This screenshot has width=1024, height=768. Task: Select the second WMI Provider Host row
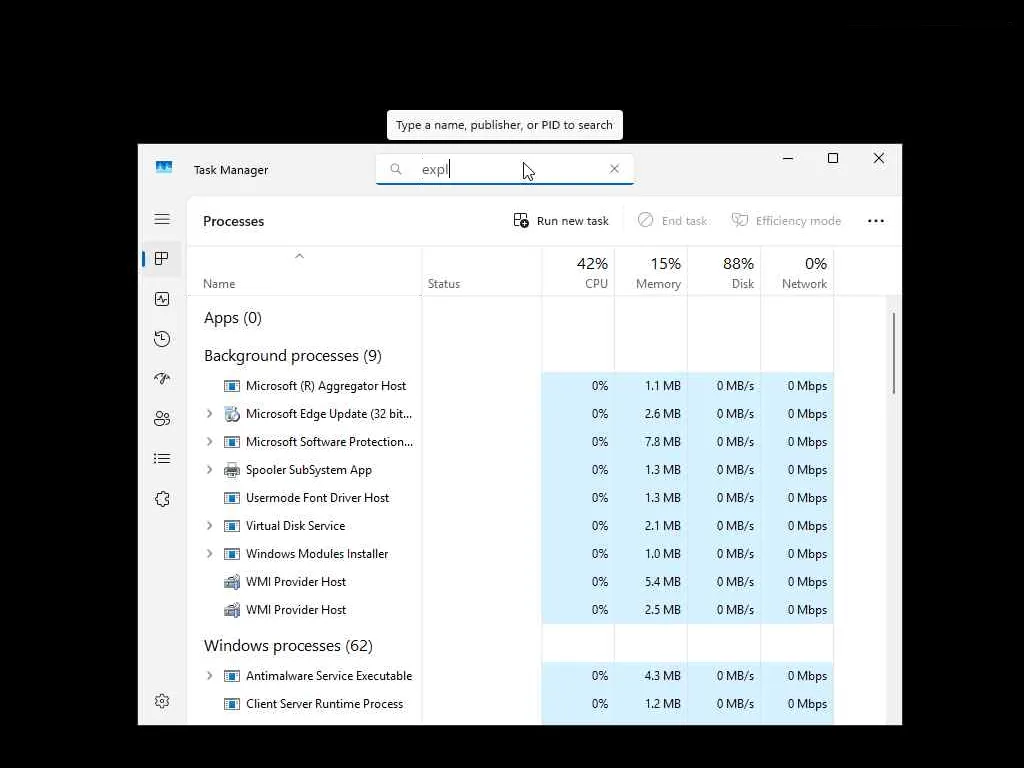pos(510,610)
